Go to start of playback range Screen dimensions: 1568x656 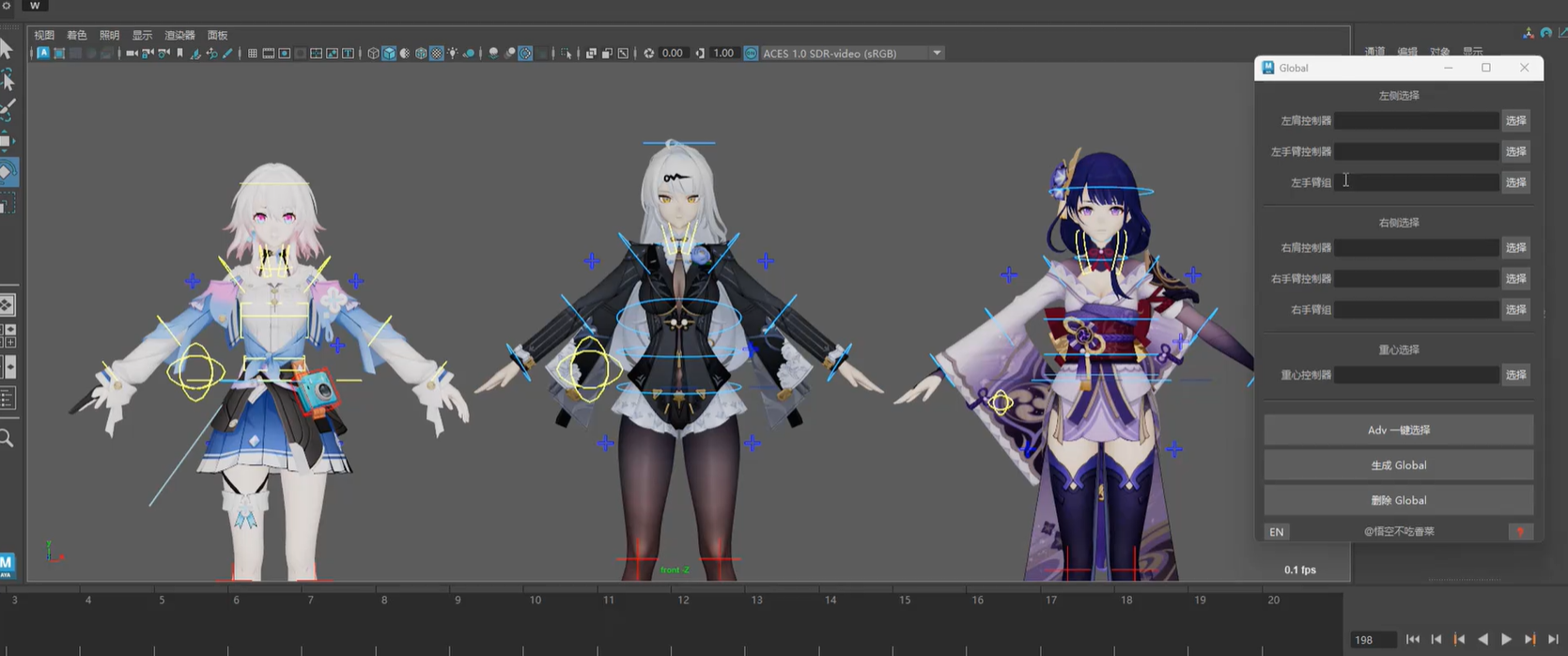1413,639
